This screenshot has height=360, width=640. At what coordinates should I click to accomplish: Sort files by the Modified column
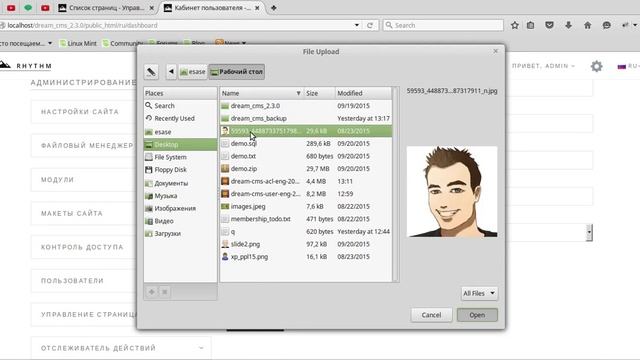363,93
